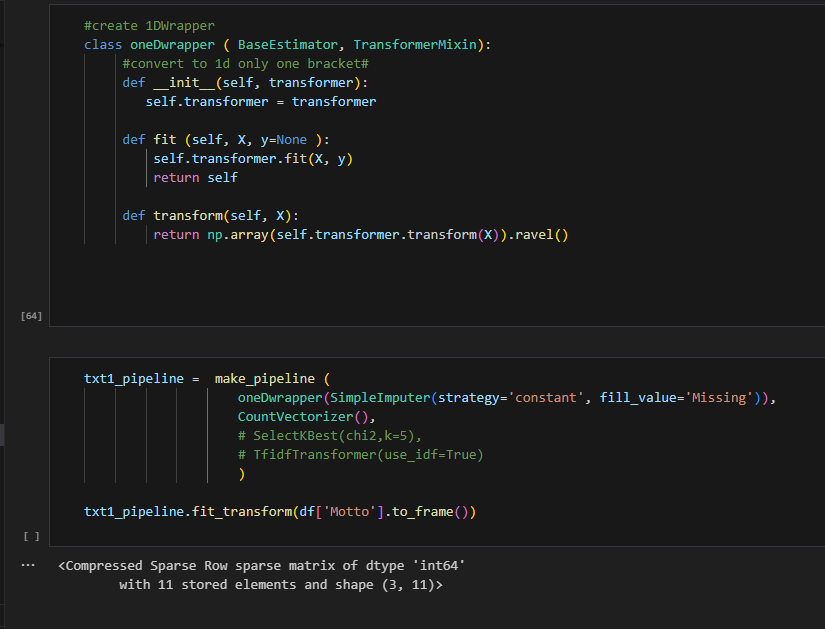Screen dimensions: 825x629
Task: Click 'fit_transform' in the last code line
Action: 242,512
